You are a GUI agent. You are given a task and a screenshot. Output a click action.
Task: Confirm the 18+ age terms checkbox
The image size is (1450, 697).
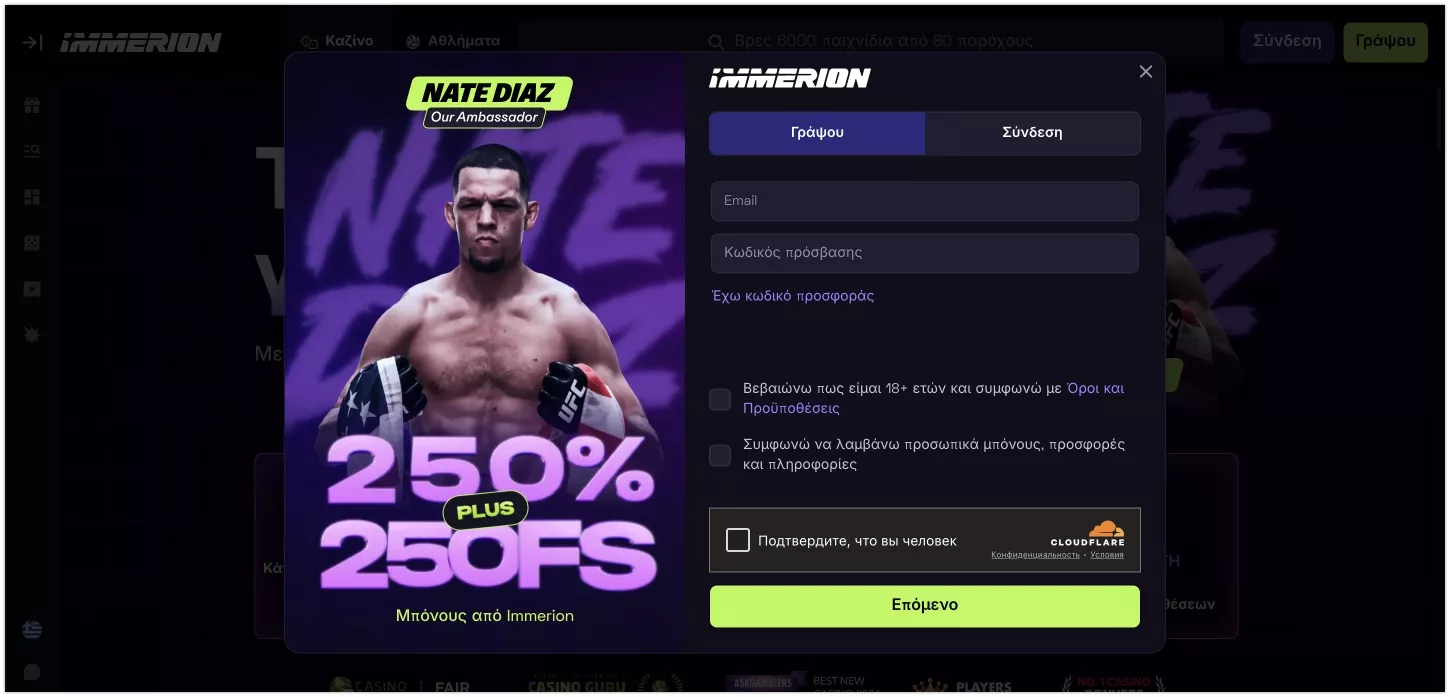(x=720, y=399)
